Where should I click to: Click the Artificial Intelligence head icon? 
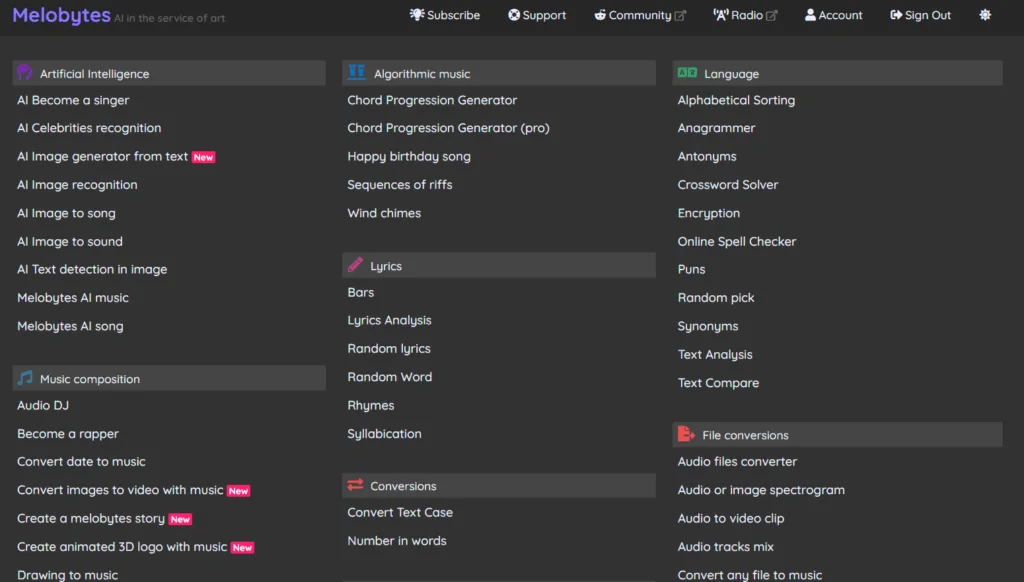[x=25, y=73]
